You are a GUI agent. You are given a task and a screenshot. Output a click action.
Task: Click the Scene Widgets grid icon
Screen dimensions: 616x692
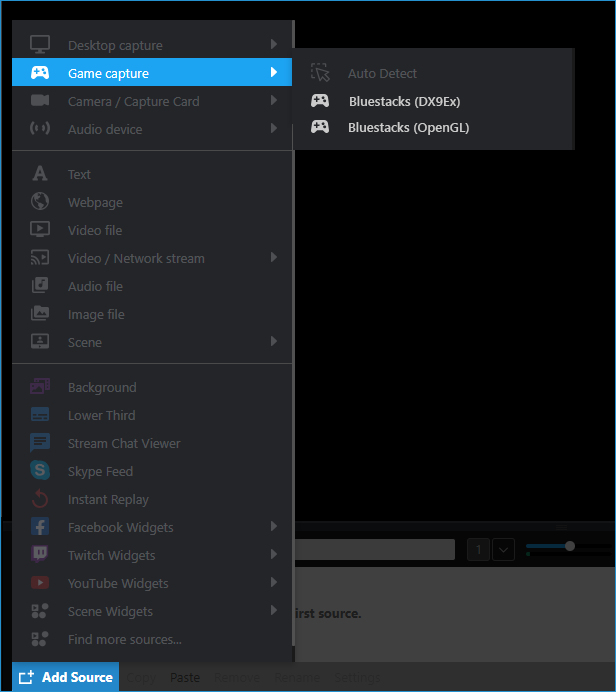[40, 611]
